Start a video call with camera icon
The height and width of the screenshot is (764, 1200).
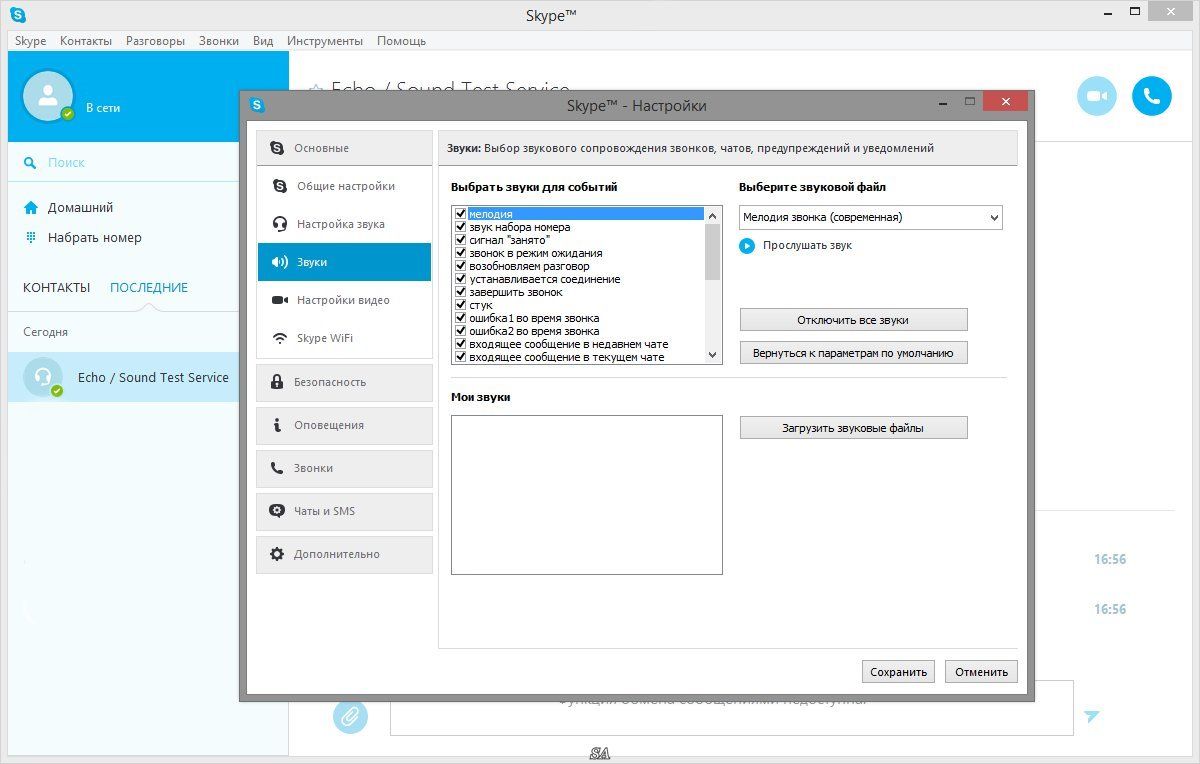point(1096,96)
